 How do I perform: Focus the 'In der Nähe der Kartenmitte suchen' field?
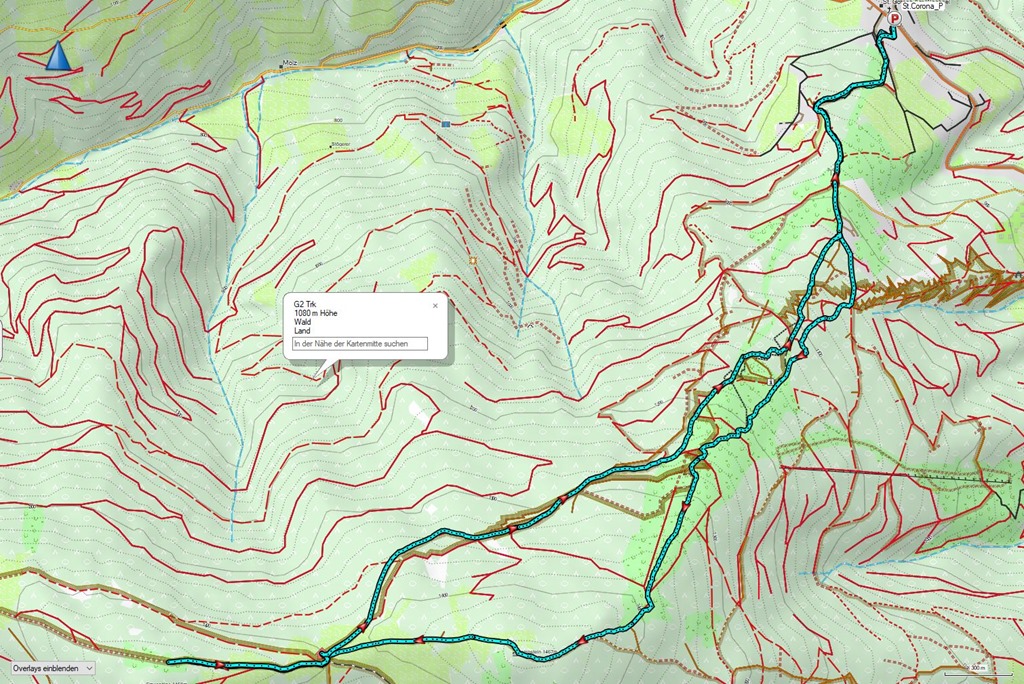(359, 344)
